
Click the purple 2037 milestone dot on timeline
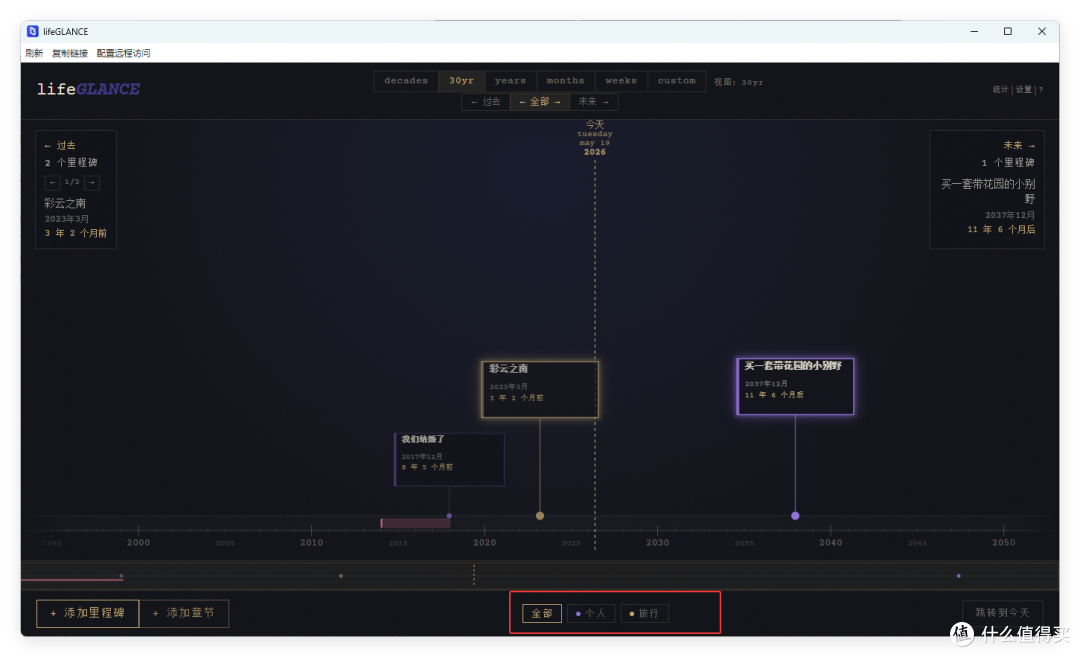[796, 516]
